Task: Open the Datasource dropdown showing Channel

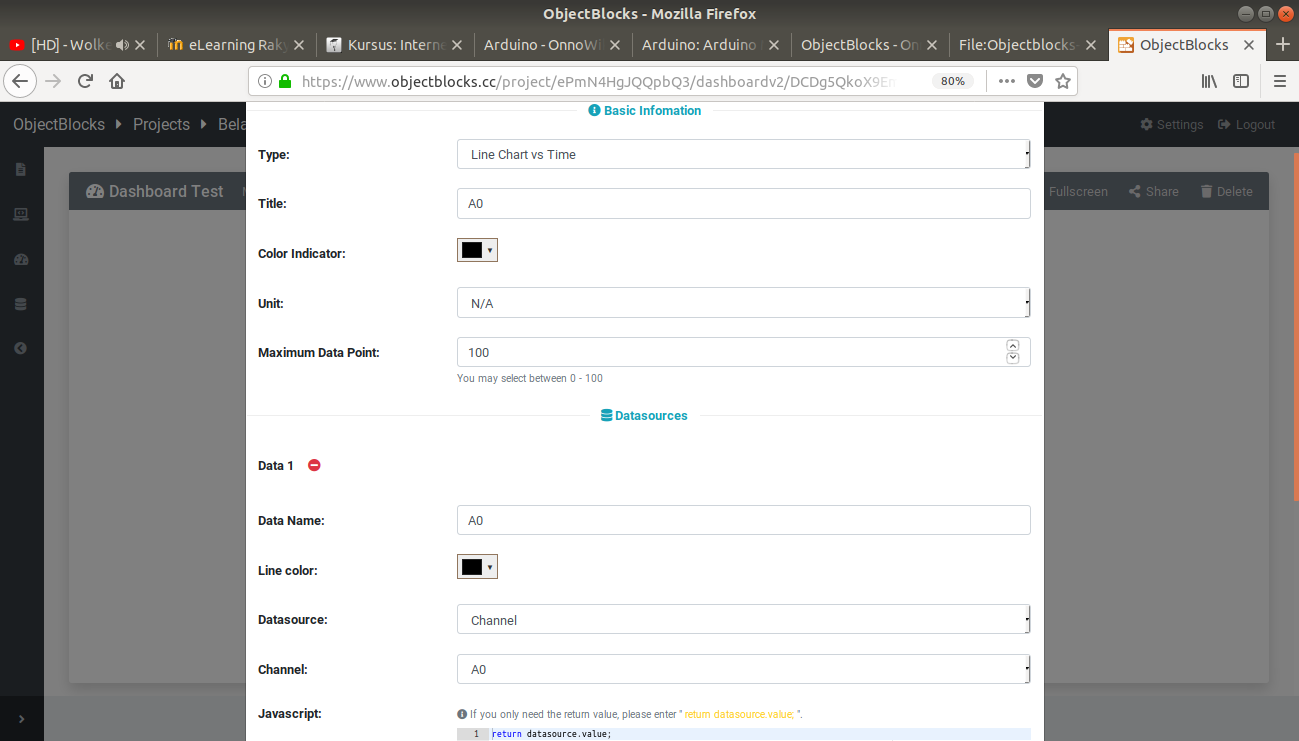Action: coord(743,620)
